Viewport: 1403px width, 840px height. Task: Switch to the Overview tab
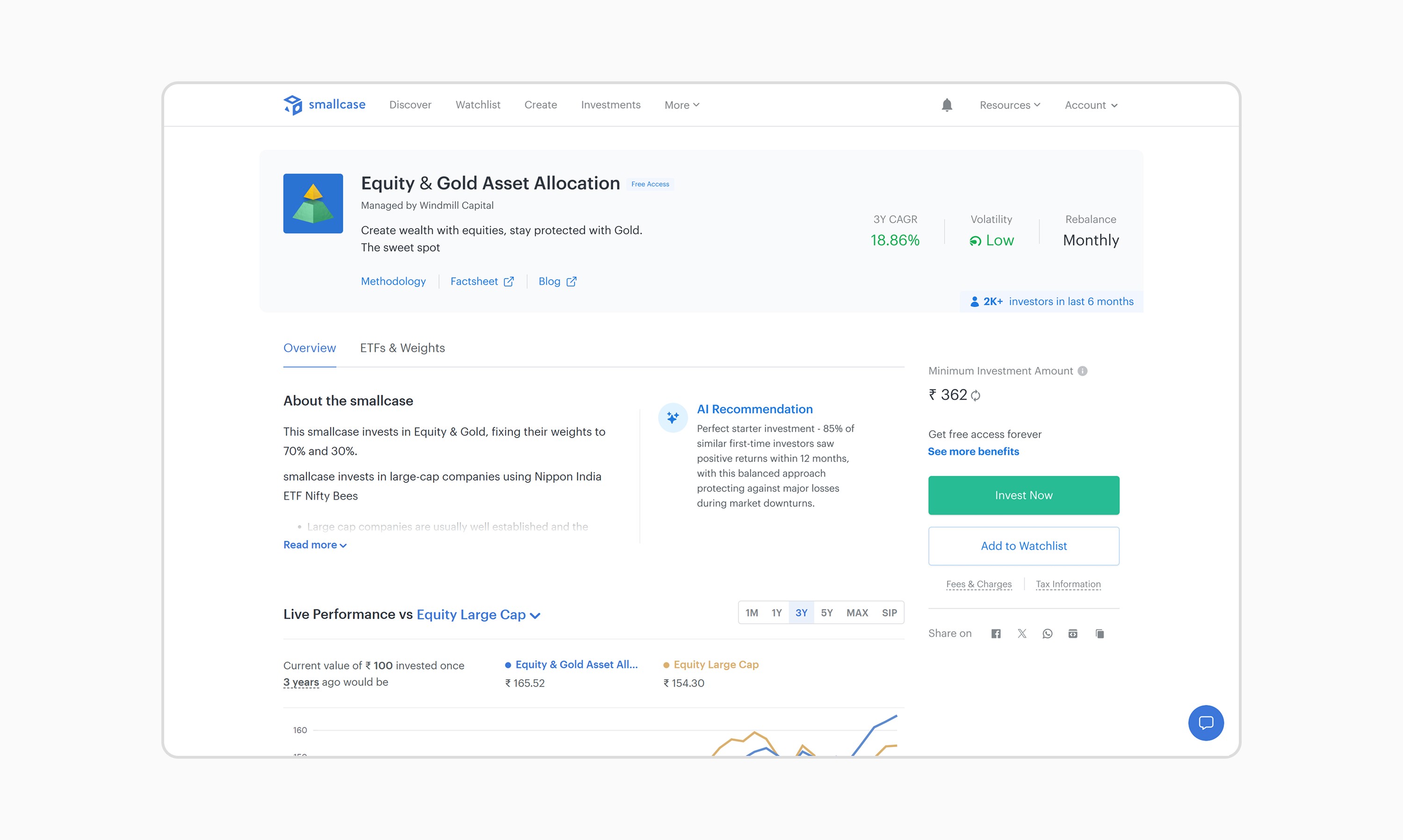pyautogui.click(x=309, y=348)
